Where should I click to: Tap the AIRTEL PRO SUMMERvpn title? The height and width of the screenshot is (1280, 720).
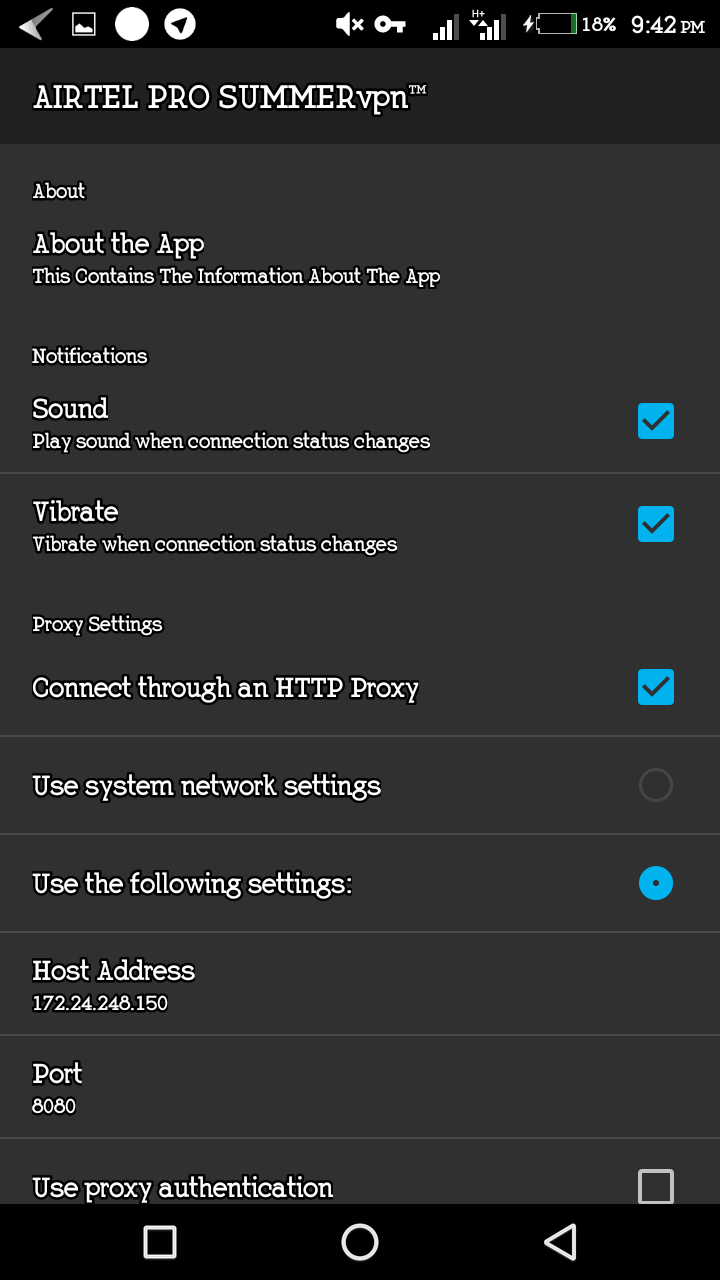pyautogui.click(x=230, y=97)
